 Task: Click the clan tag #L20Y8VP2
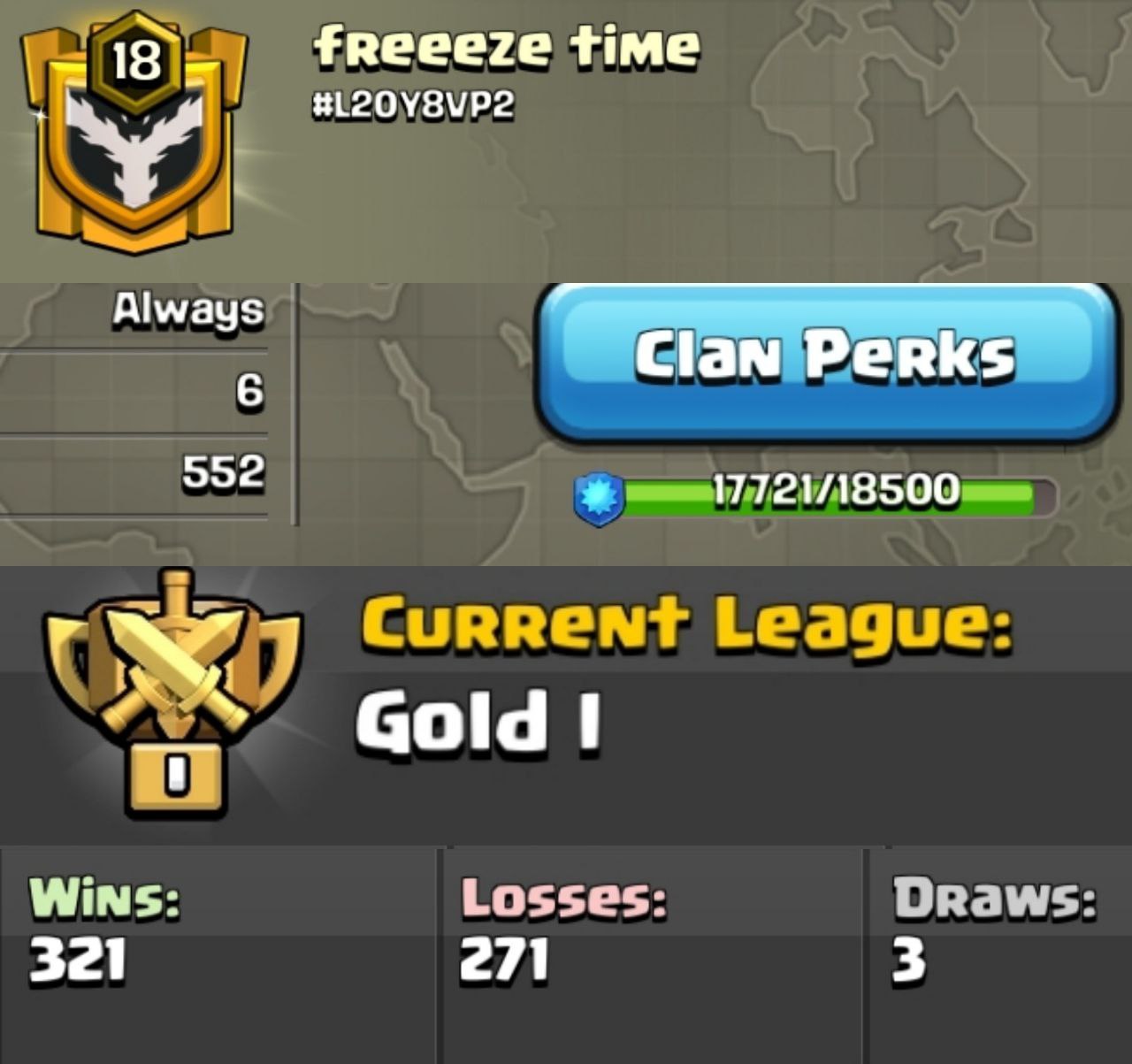tap(413, 106)
